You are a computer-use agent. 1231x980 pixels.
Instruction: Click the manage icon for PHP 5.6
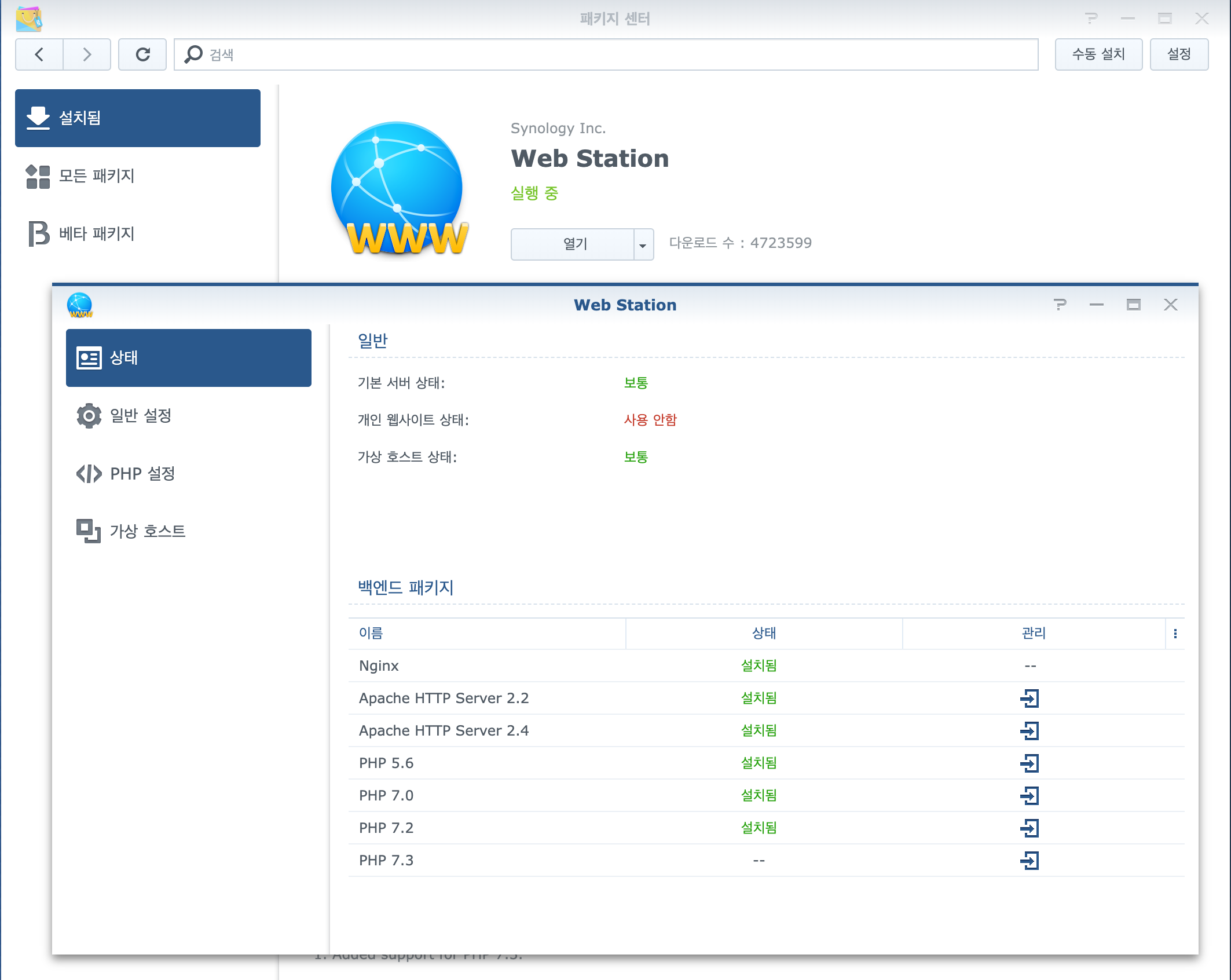click(1030, 763)
